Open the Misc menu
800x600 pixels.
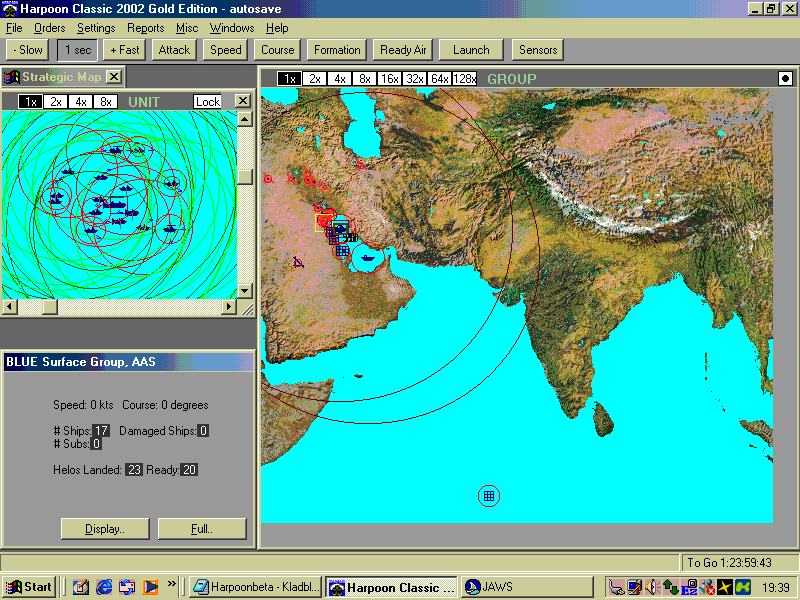(x=187, y=28)
